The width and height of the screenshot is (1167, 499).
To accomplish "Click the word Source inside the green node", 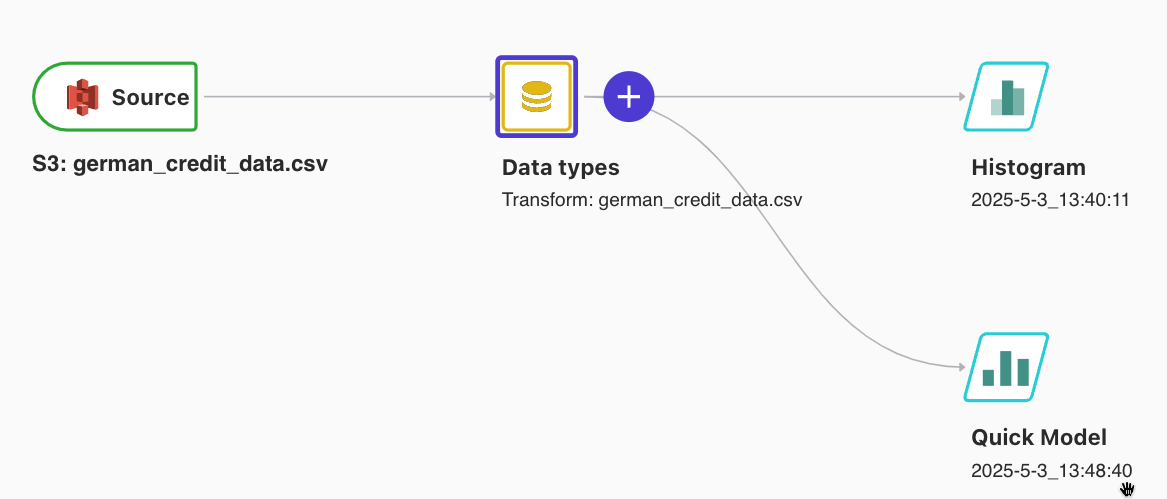I will pyautogui.click(x=150, y=98).
